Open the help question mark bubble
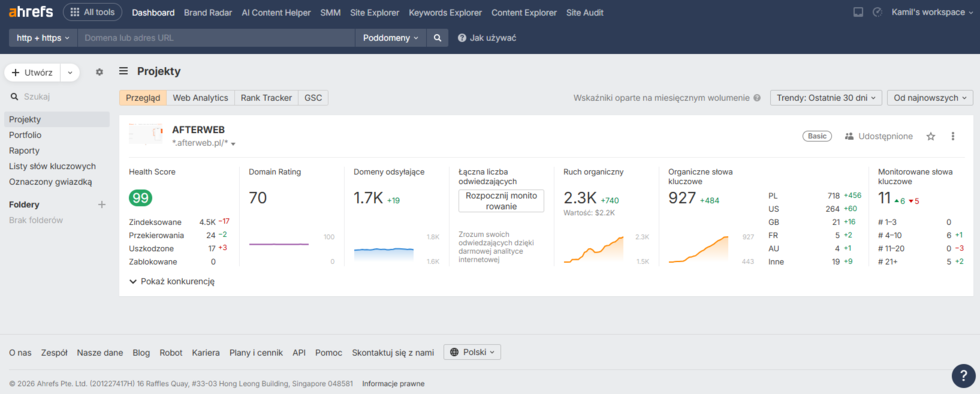This screenshot has width=980, height=394. click(x=963, y=375)
